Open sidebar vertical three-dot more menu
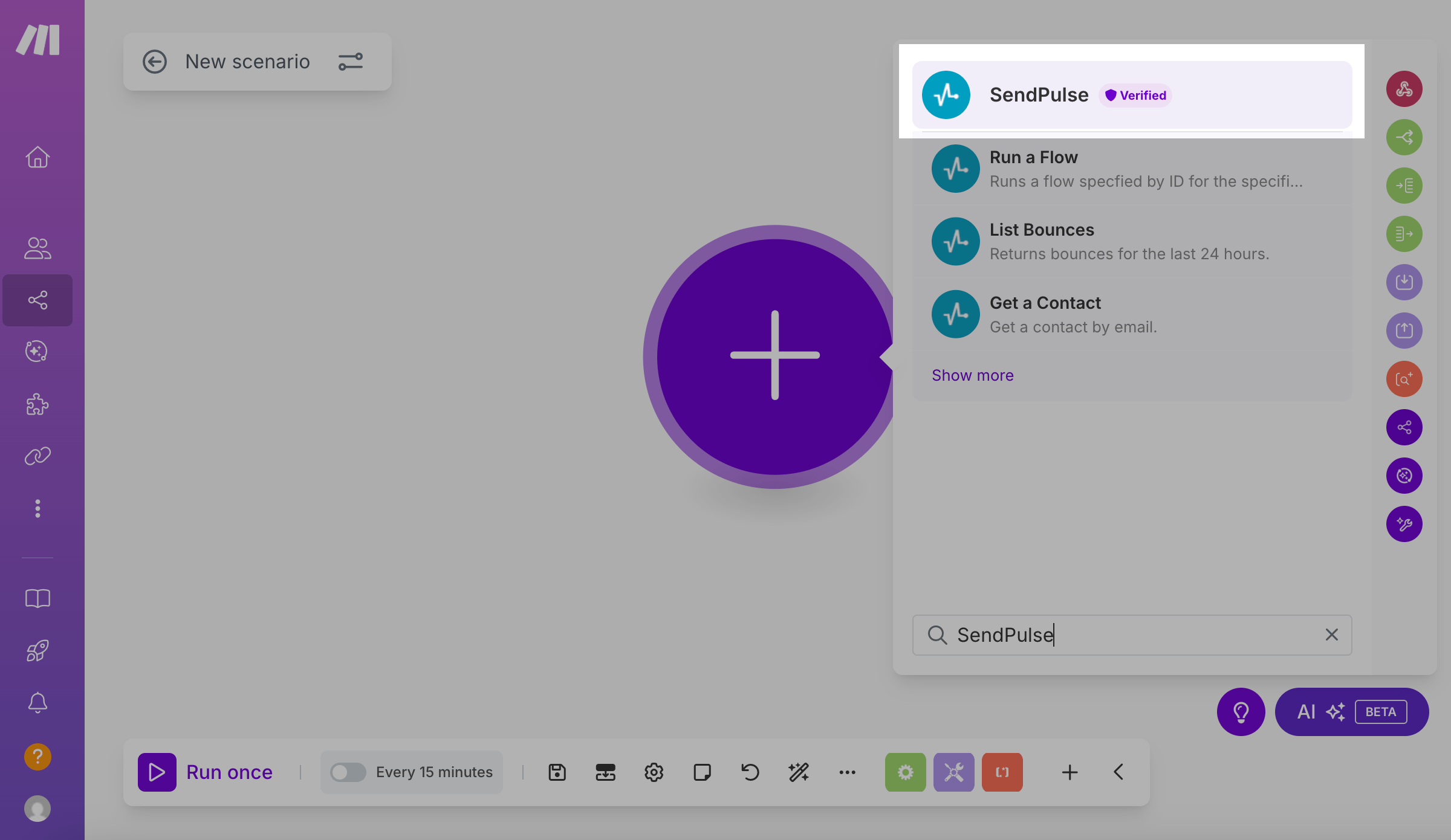Screen dimensions: 1451x840 (37, 508)
